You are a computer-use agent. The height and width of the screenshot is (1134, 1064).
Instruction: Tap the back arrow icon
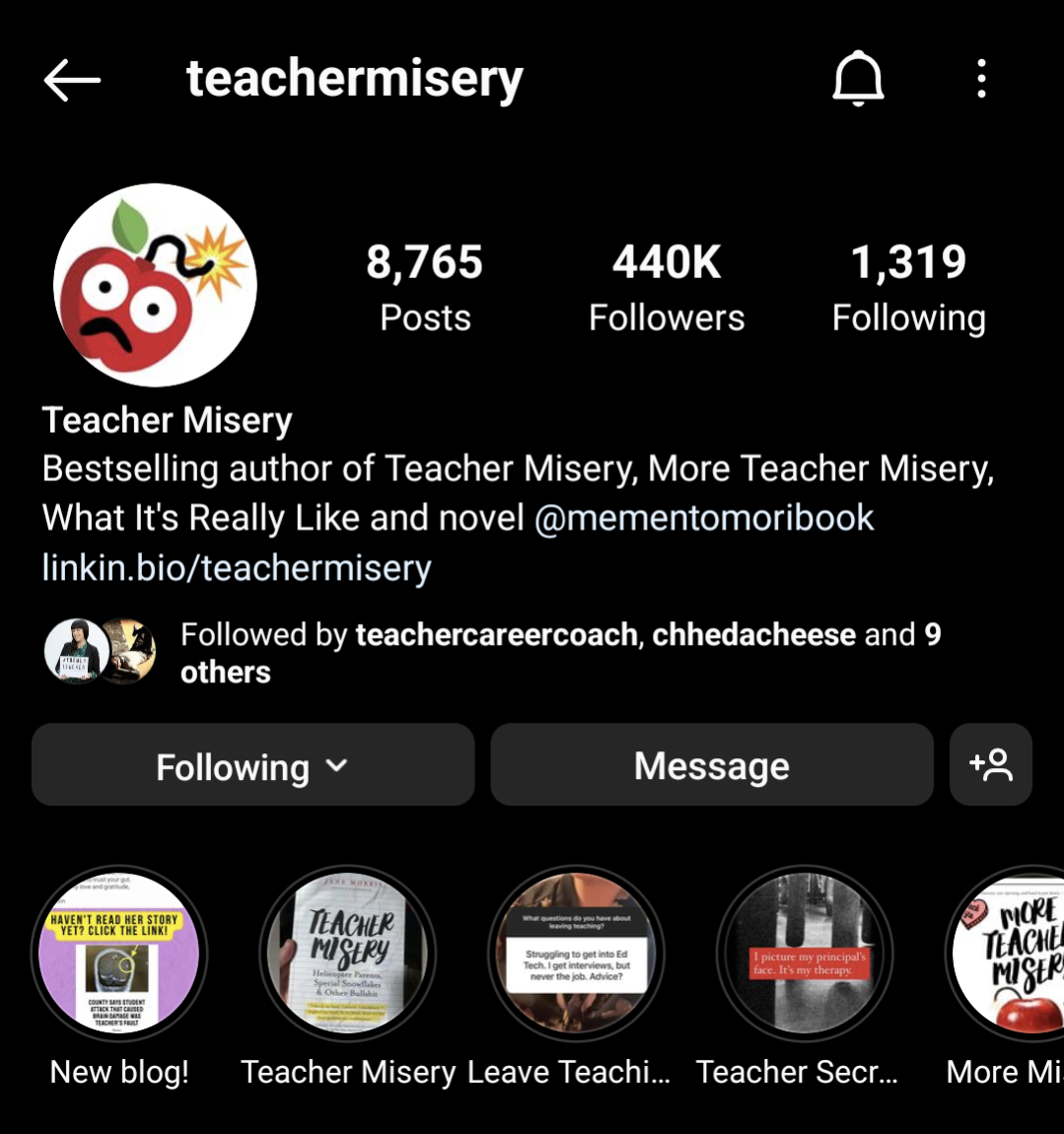pyautogui.click(x=72, y=80)
